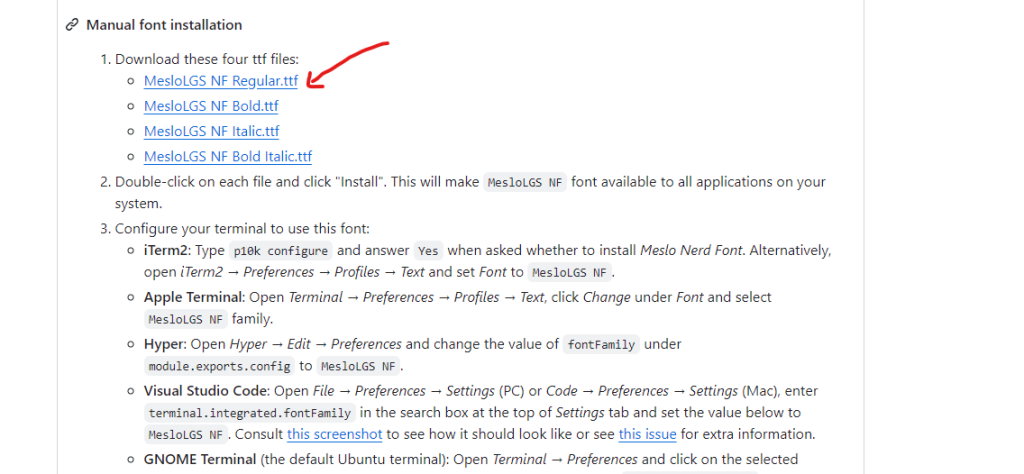Click the bold "Hyper" label
Image resolution: width=1024 pixels, height=474 pixels.
point(163,344)
